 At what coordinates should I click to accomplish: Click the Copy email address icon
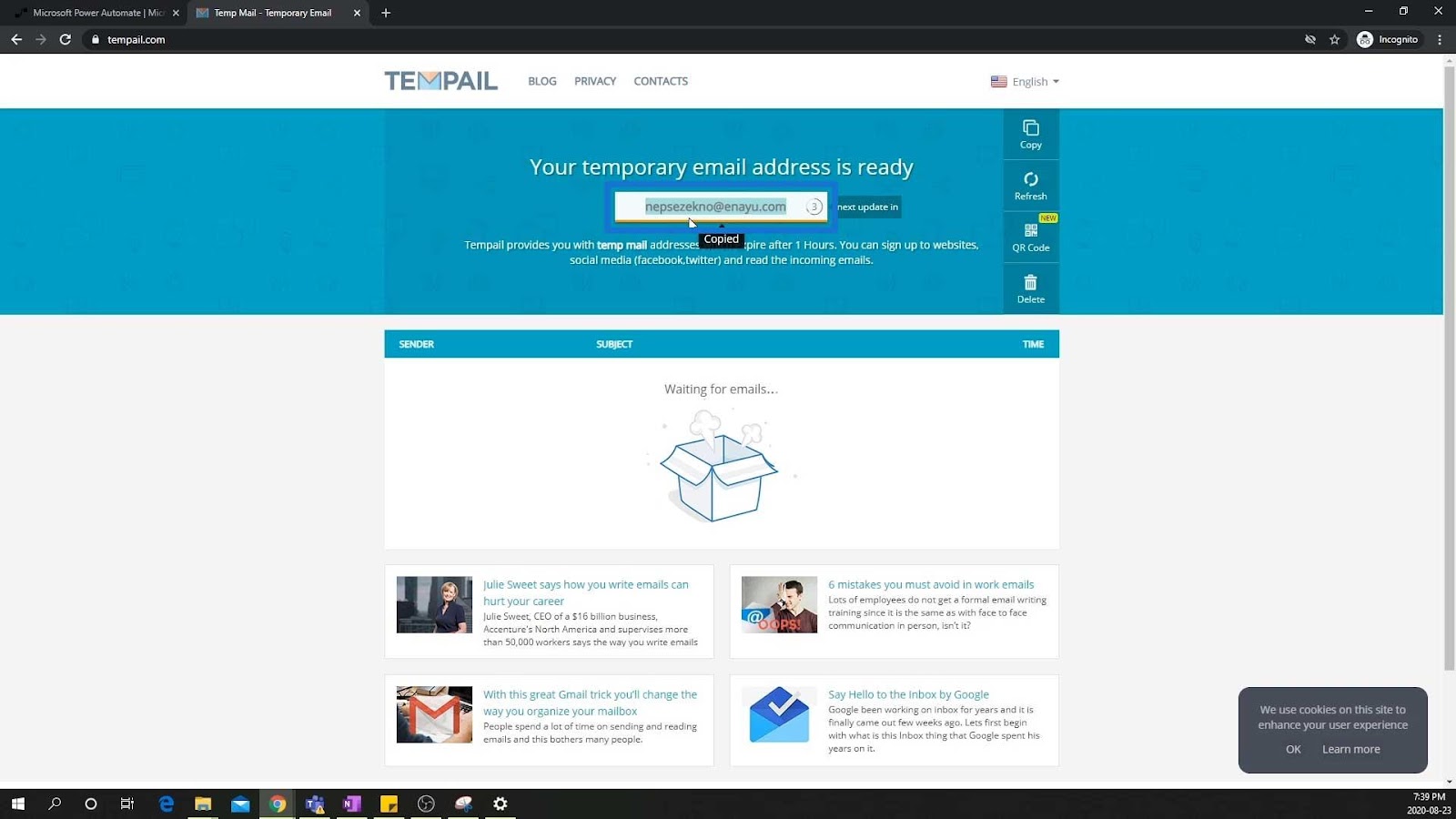[x=1030, y=135]
